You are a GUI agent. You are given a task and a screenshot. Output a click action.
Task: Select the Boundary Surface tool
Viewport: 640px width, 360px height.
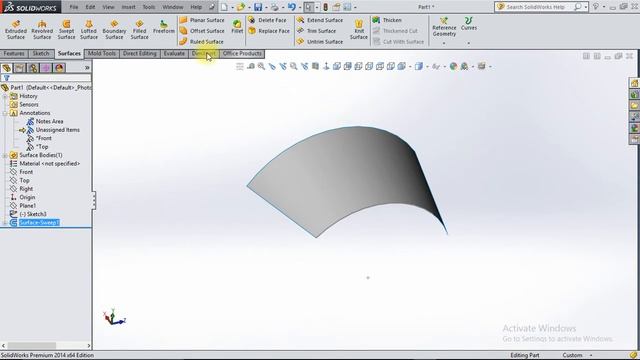(114, 30)
